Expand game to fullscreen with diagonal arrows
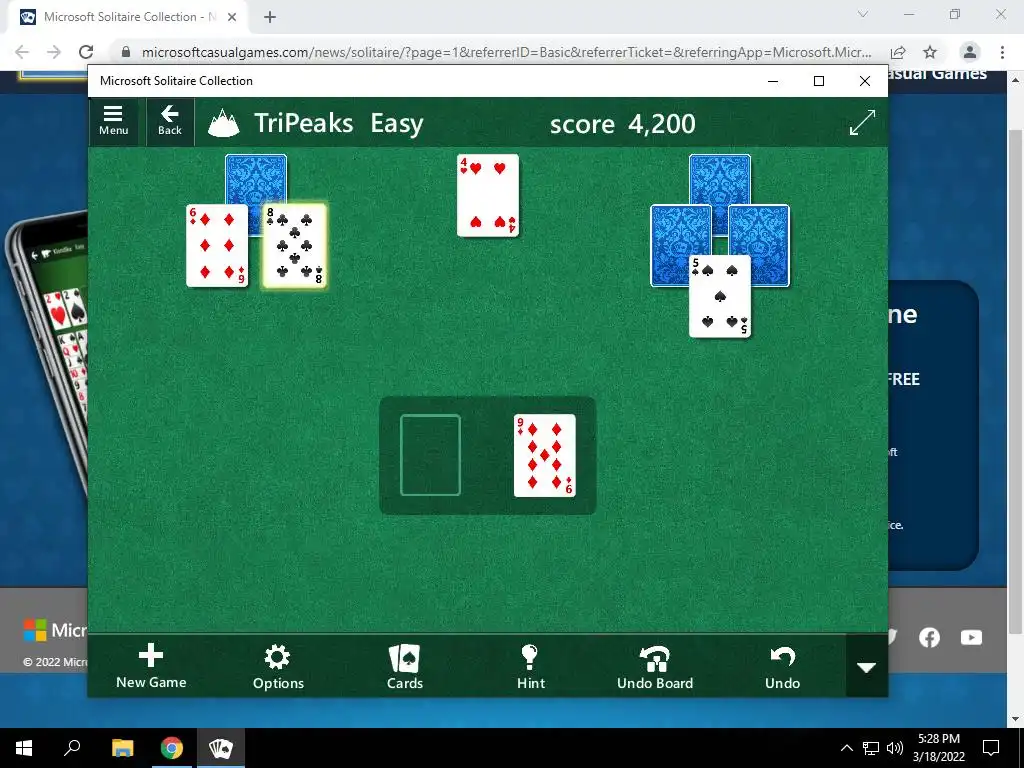Image resolution: width=1024 pixels, height=768 pixels. (x=862, y=123)
